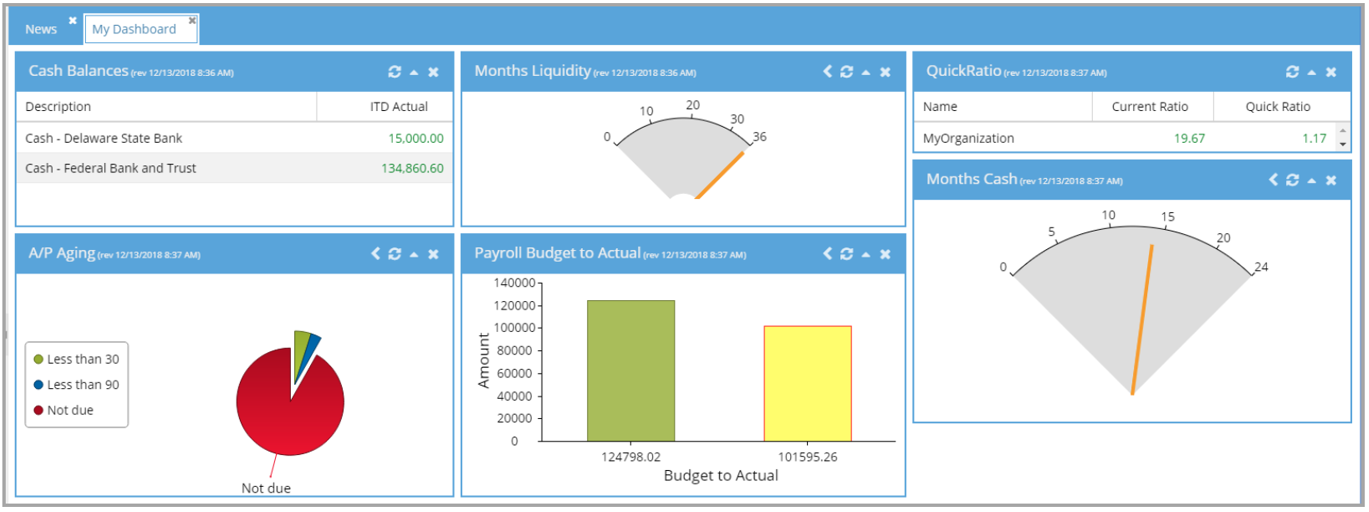Viewport: 1369px width, 512px height.
Task: Close the QuickRatio widget
Action: (1331, 72)
